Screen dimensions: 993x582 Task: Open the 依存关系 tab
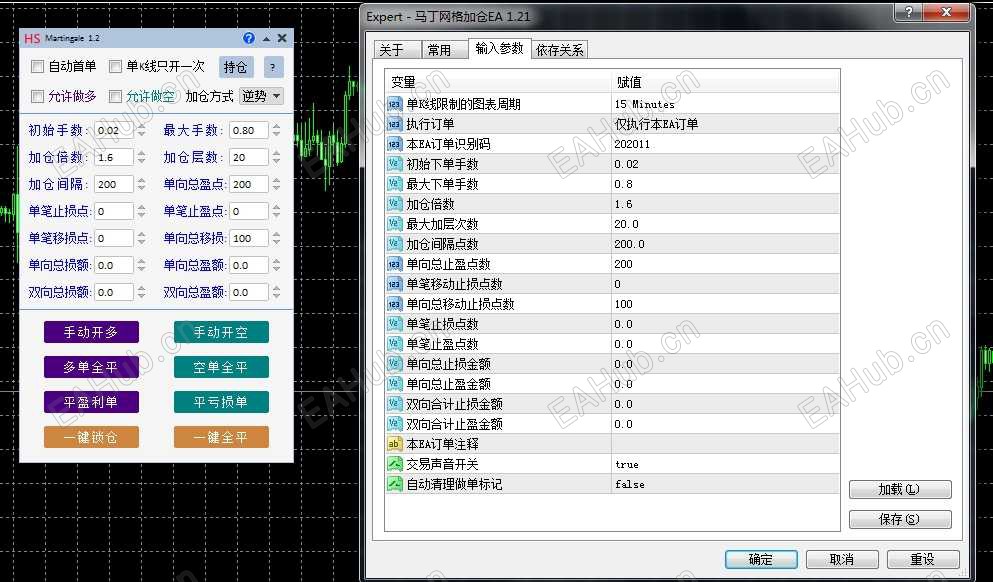(x=560, y=50)
